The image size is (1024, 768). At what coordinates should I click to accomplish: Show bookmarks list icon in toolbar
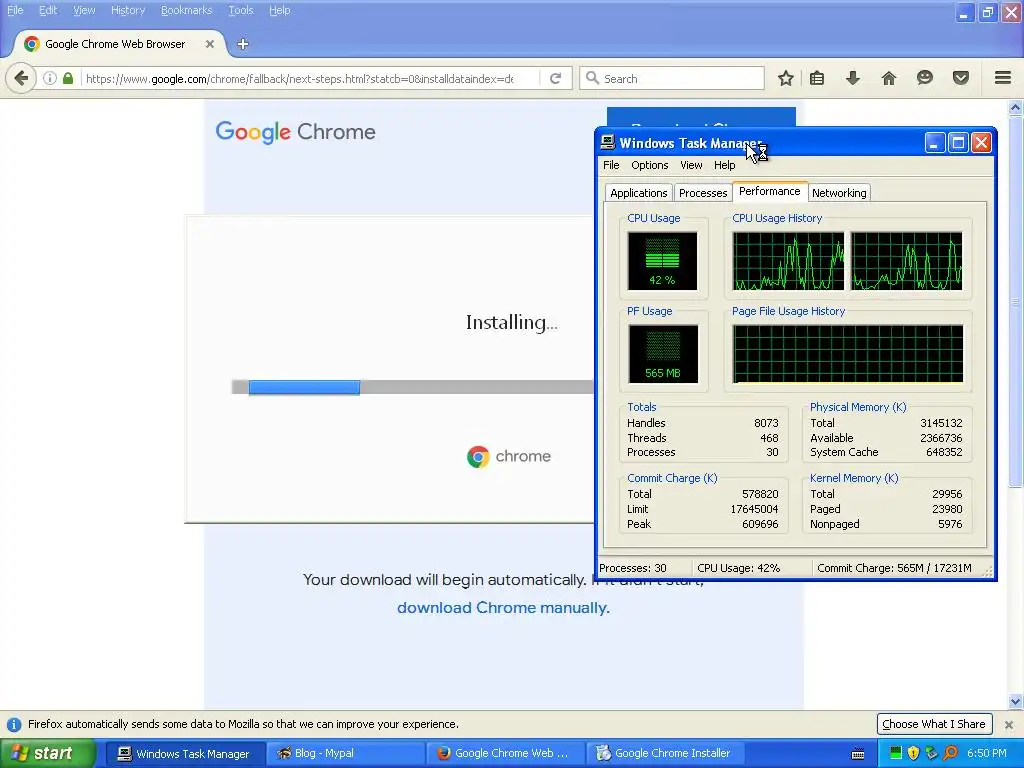point(817,78)
